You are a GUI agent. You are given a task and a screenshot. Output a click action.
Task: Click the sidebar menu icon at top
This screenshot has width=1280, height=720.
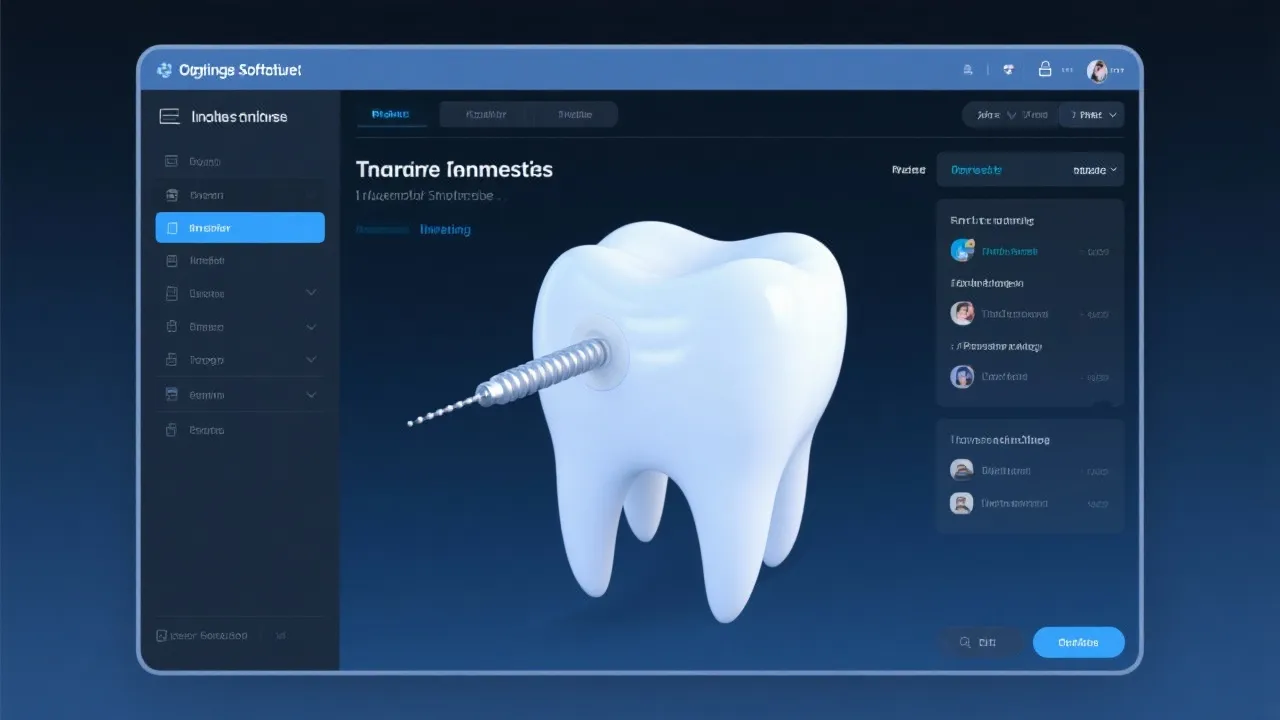coord(170,117)
